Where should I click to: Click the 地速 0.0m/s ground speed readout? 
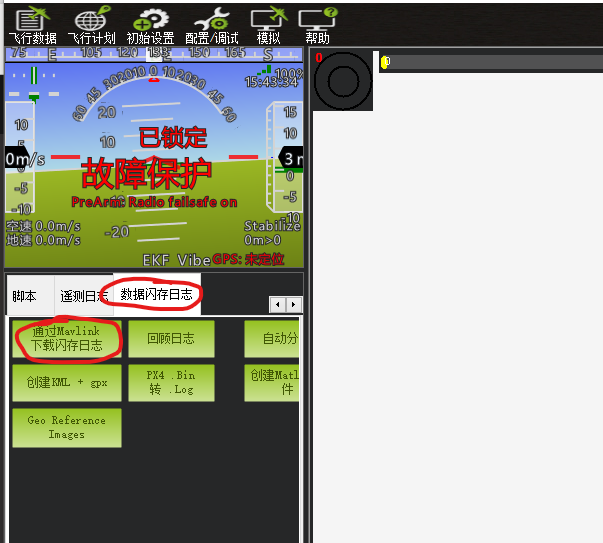click(43, 240)
